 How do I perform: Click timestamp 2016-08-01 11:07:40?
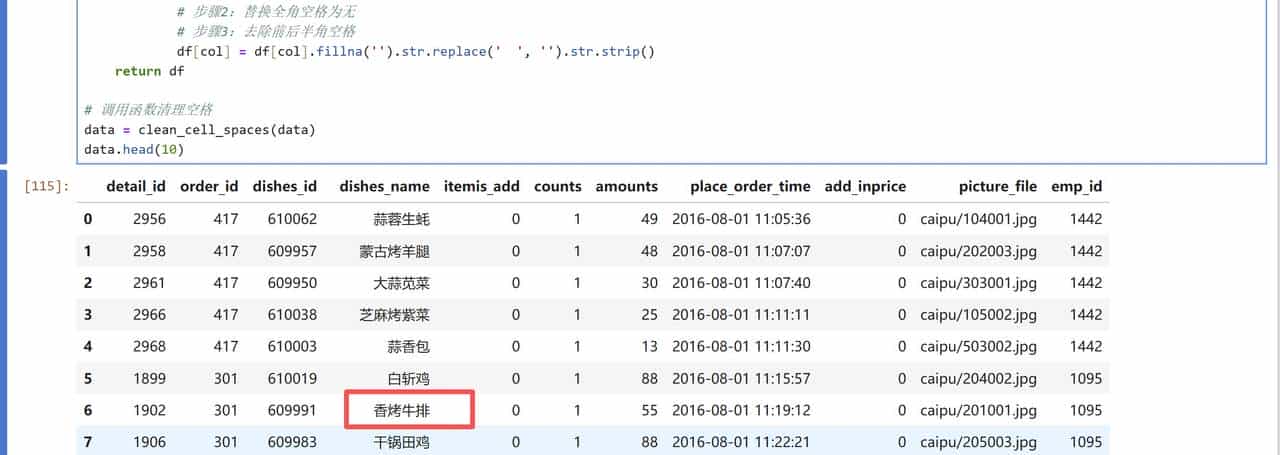[x=741, y=283]
